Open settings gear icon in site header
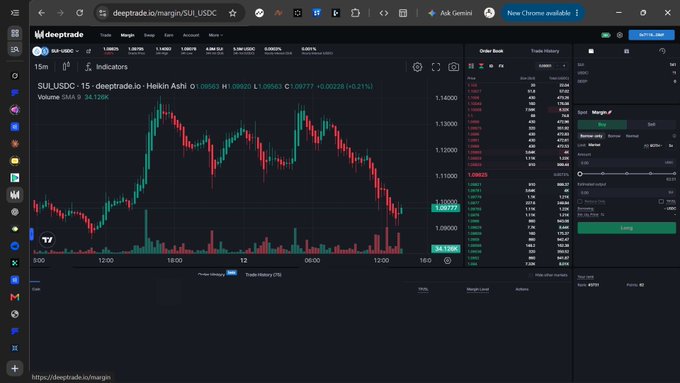The height and width of the screenshot is (383, 680). [620, 35]
